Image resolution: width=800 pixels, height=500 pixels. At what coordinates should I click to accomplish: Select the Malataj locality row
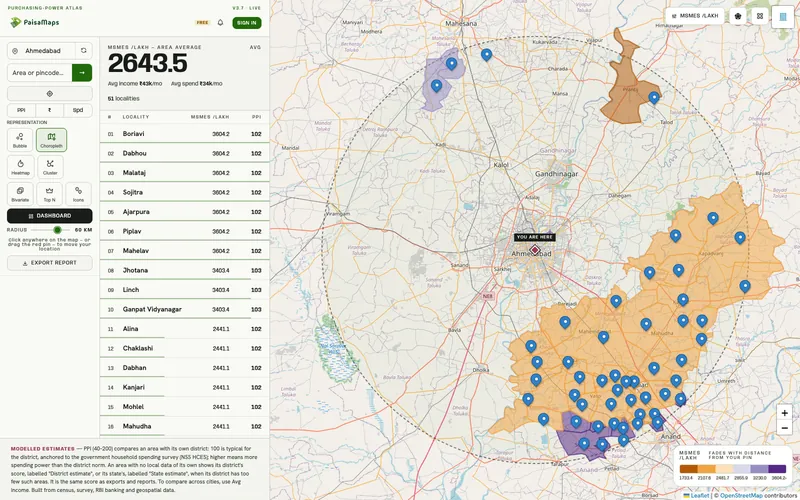[x=184, y=173]
